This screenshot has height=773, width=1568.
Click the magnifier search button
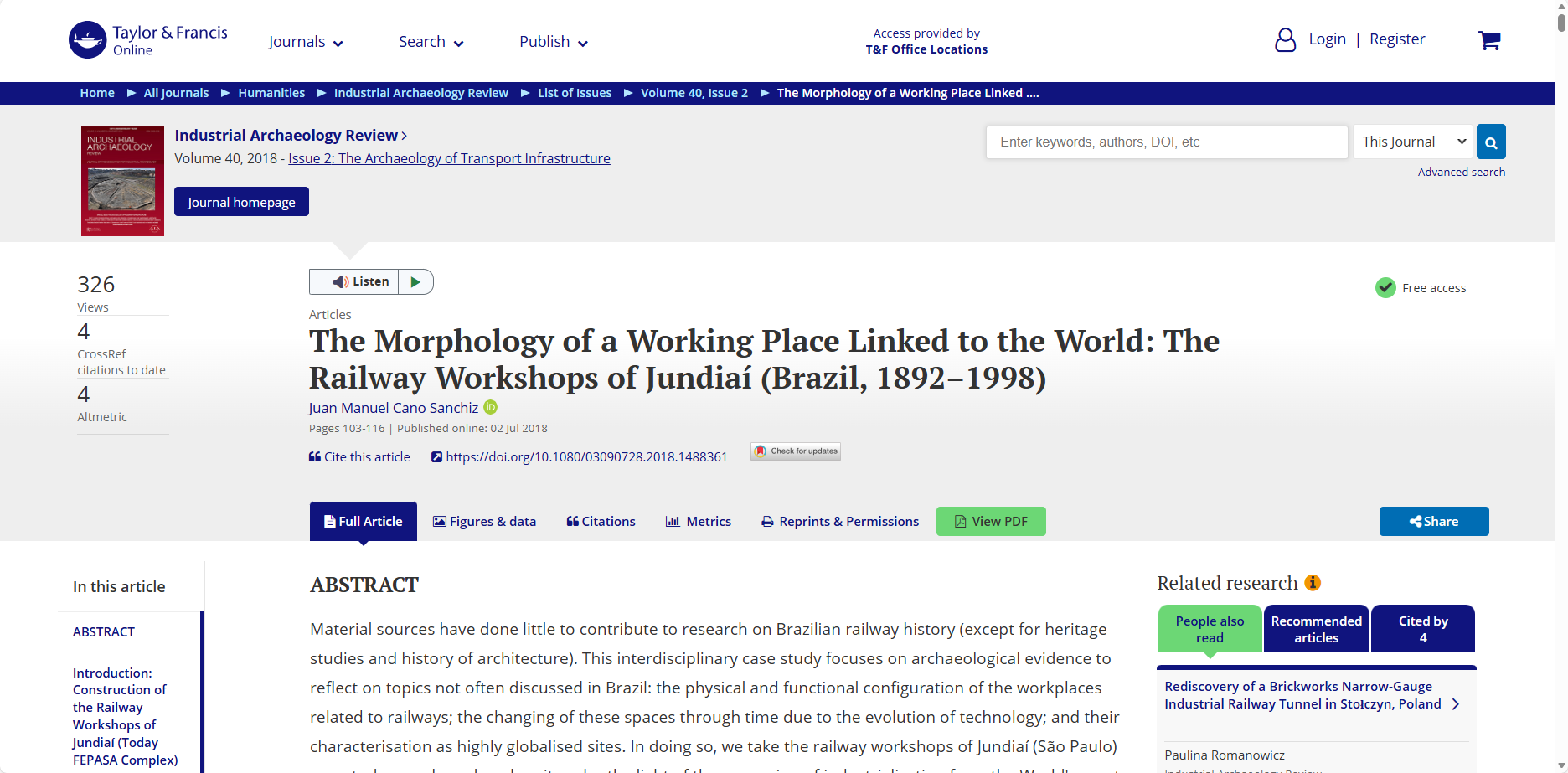[1490, 142]
